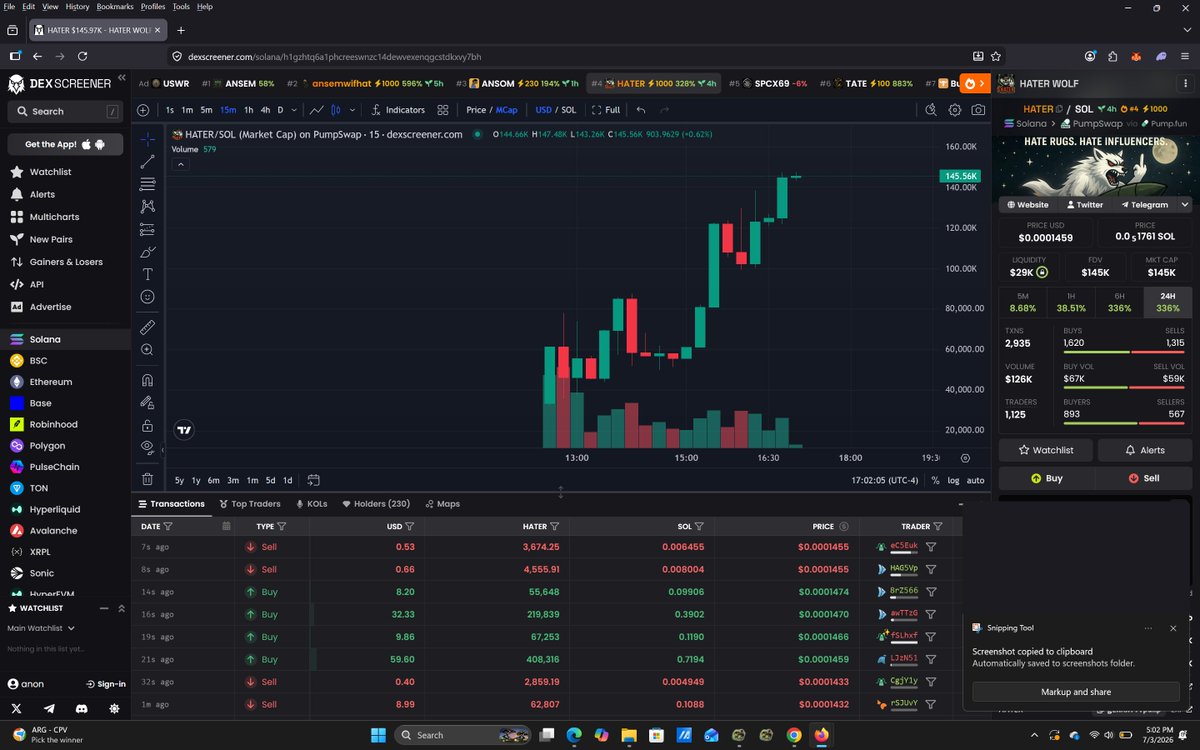The image size is (1200, 750).
Task: Open the token Twitter link
Action: coord(1083,204)
